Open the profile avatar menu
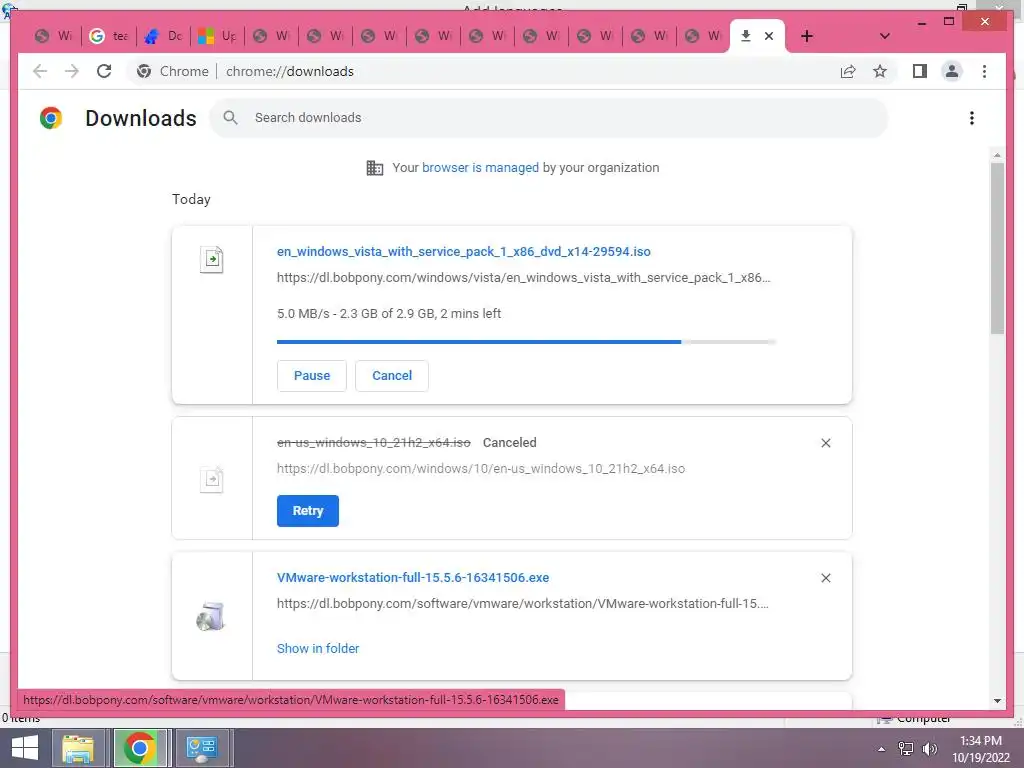1024x768 pixels. pyautogui.click(x=952, y=71)
